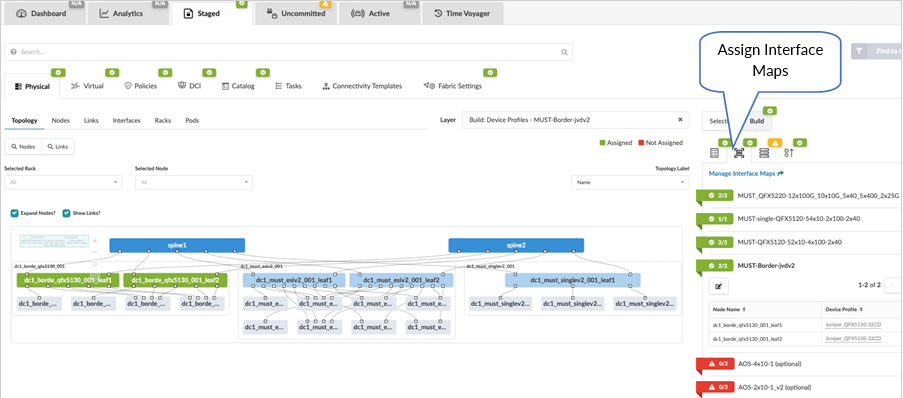Screen dimensions: 903x398
Task: Select node dc1_must_singlev2_001_leaf1
Action: tap(573, 281)
